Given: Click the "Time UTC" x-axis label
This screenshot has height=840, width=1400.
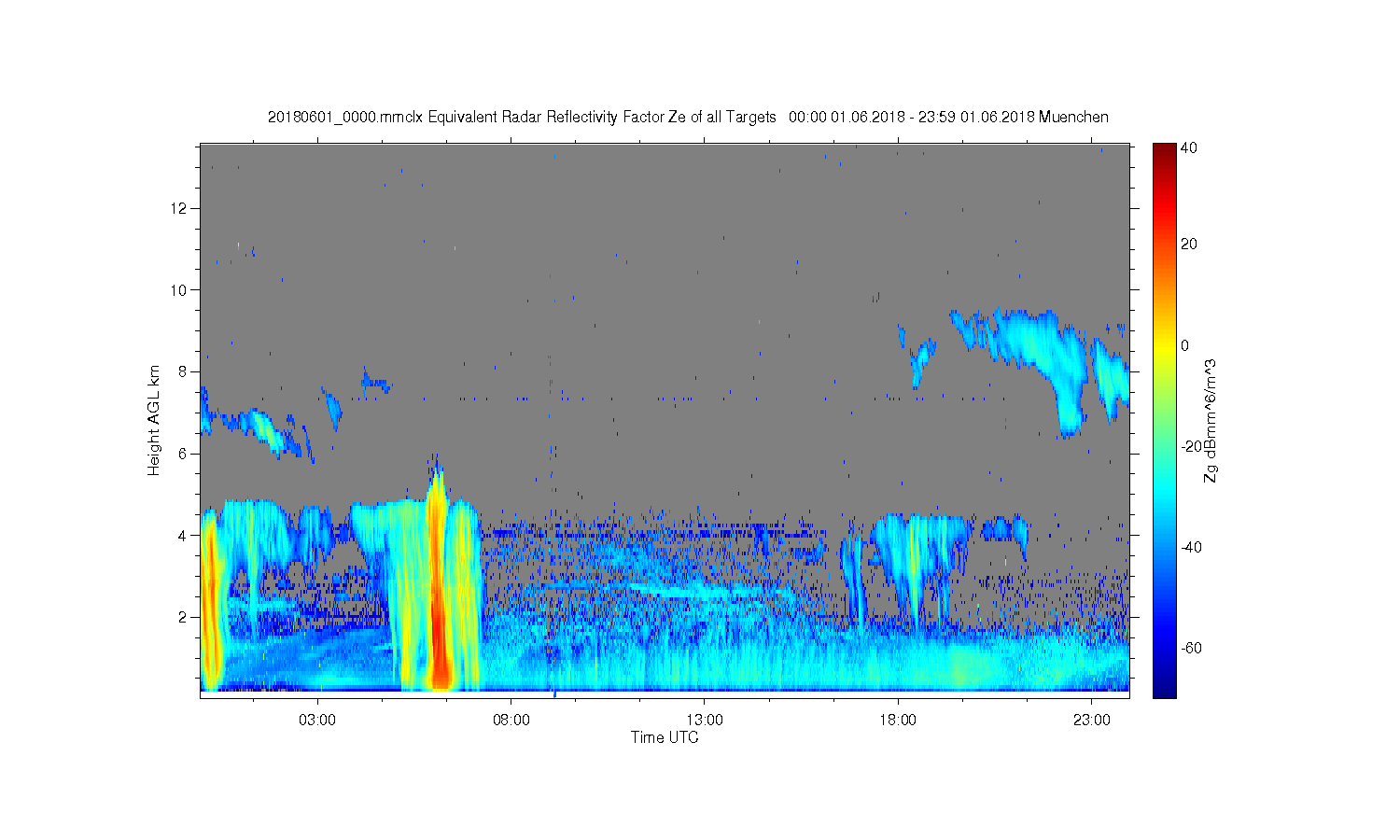Looking at the screenshot, I should pyautogui.click(x=665, y=737).
